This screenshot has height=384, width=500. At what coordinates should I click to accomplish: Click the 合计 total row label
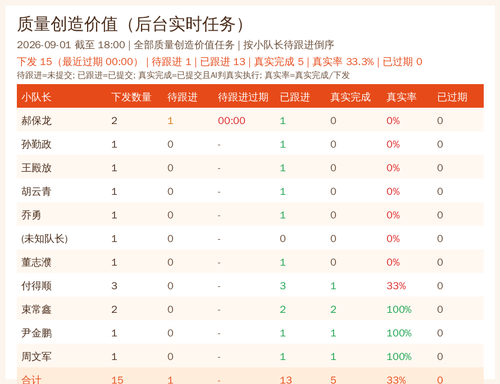click(x=31, y=380)
